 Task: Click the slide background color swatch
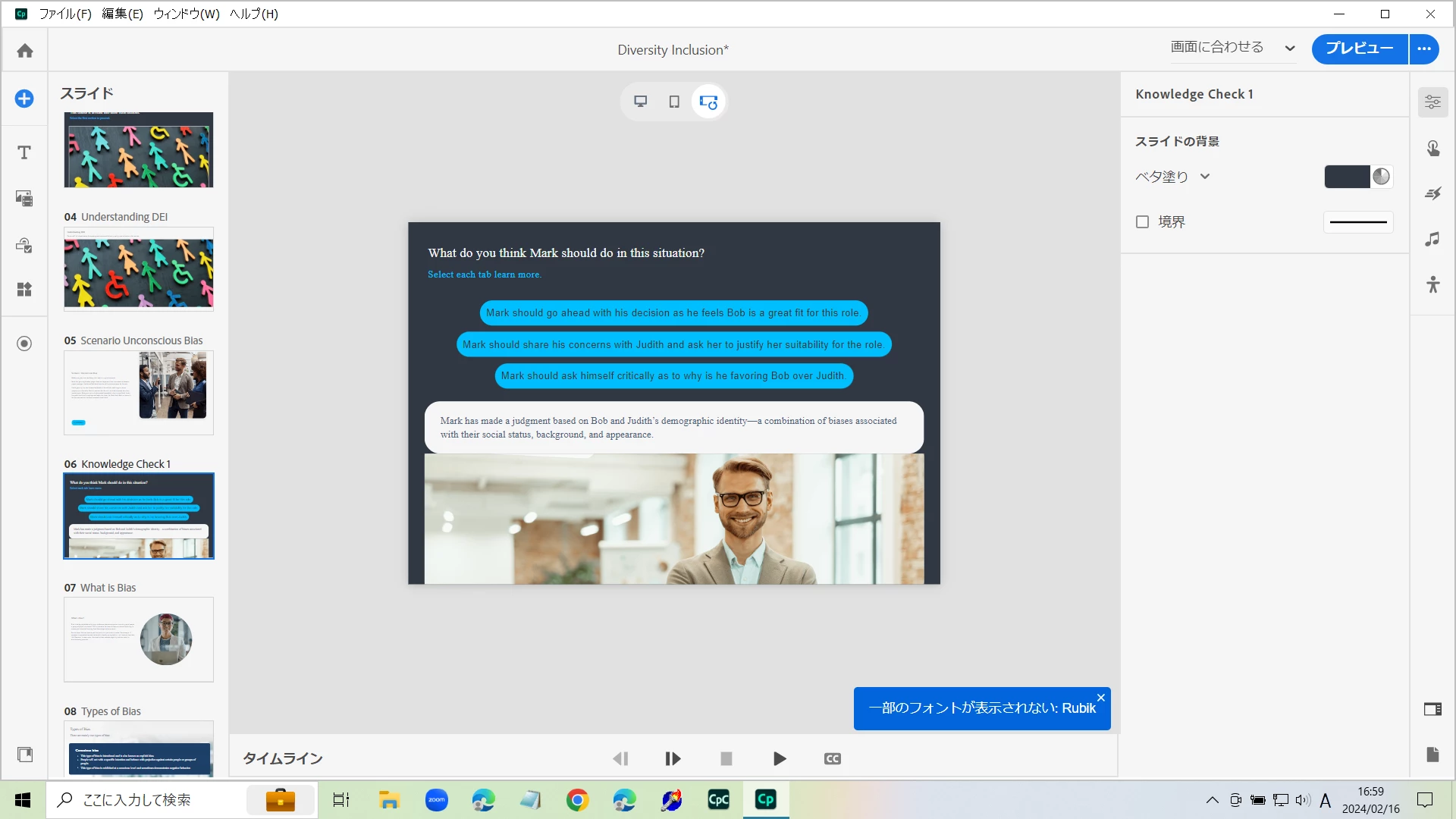click(x=1347, y=177)
